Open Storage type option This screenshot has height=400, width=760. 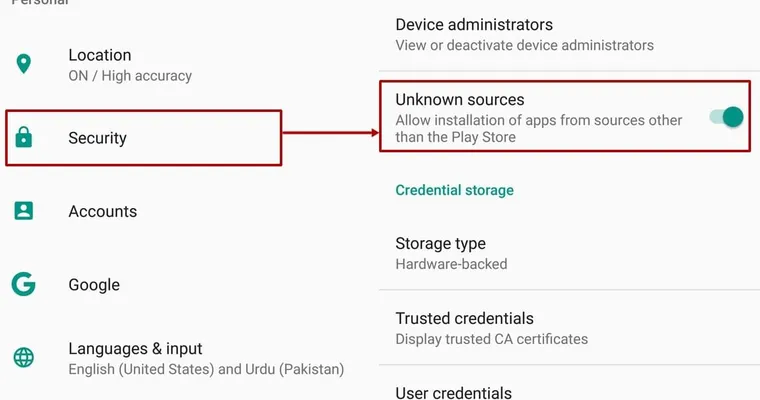coord(569,253)
